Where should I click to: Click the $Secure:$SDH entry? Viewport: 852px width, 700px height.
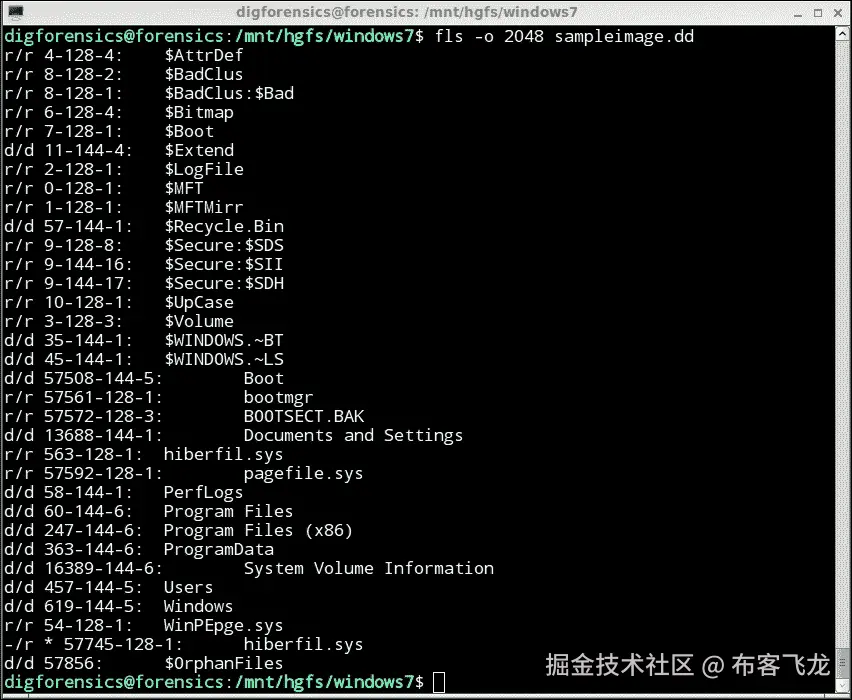pos(224,284)
